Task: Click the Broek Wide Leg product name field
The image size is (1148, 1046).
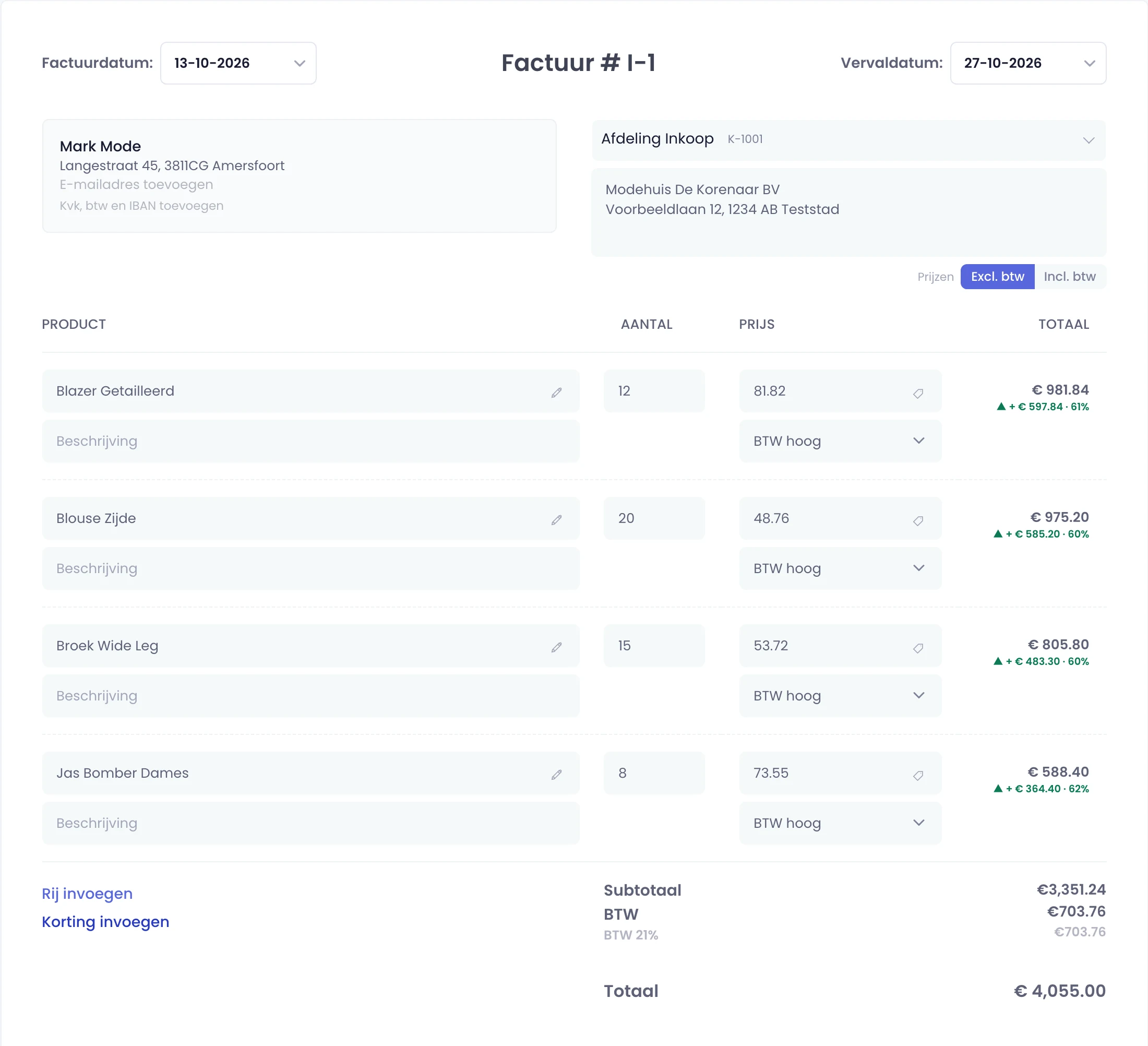Action: pos(310,646)
